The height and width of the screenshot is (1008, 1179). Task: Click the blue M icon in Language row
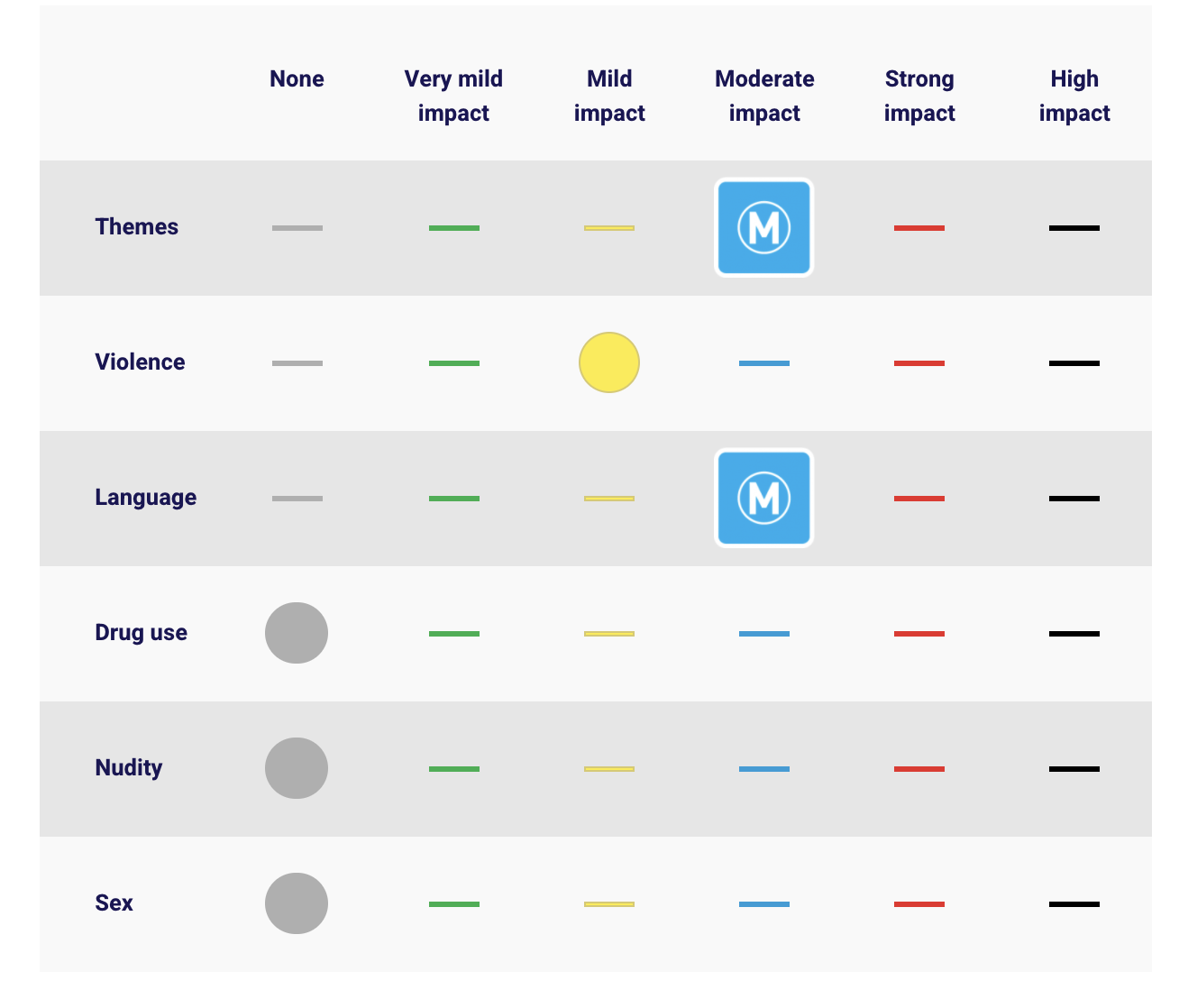(x=764, y=498)
